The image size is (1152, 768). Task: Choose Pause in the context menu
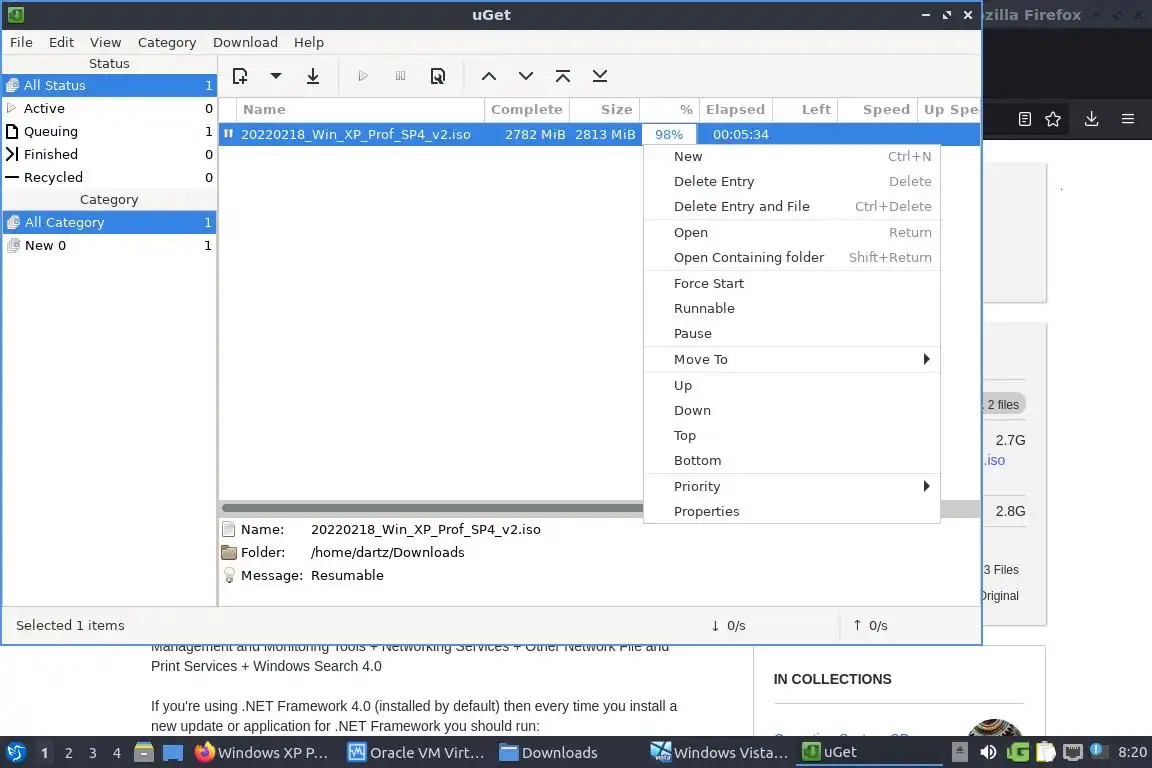tap(792, 333)
